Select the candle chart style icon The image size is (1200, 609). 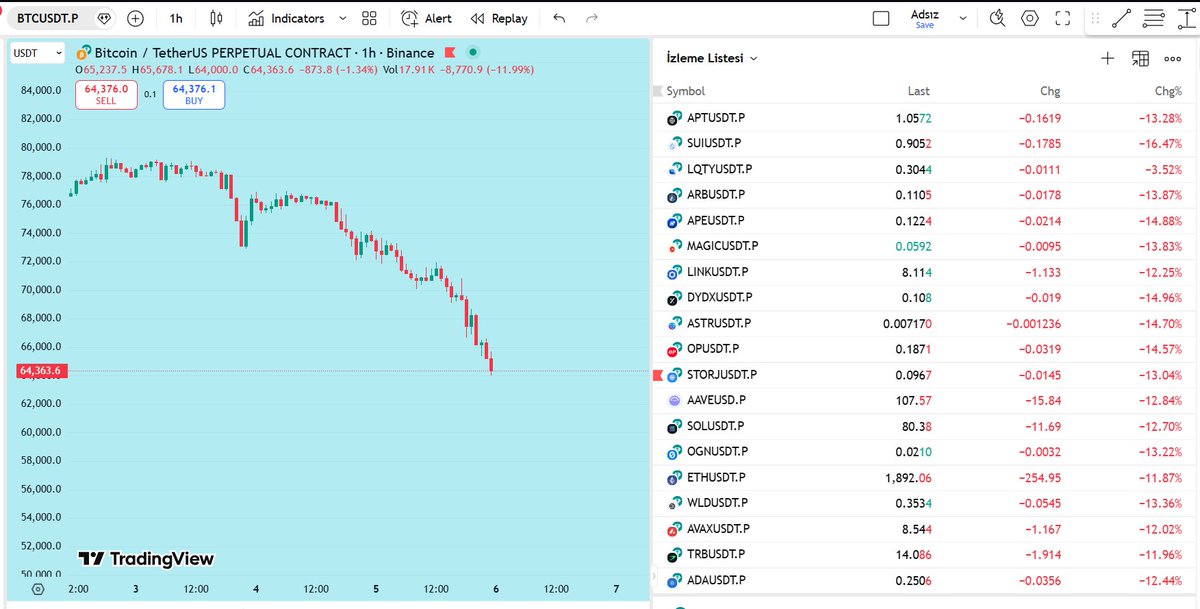tap(216, 18)
